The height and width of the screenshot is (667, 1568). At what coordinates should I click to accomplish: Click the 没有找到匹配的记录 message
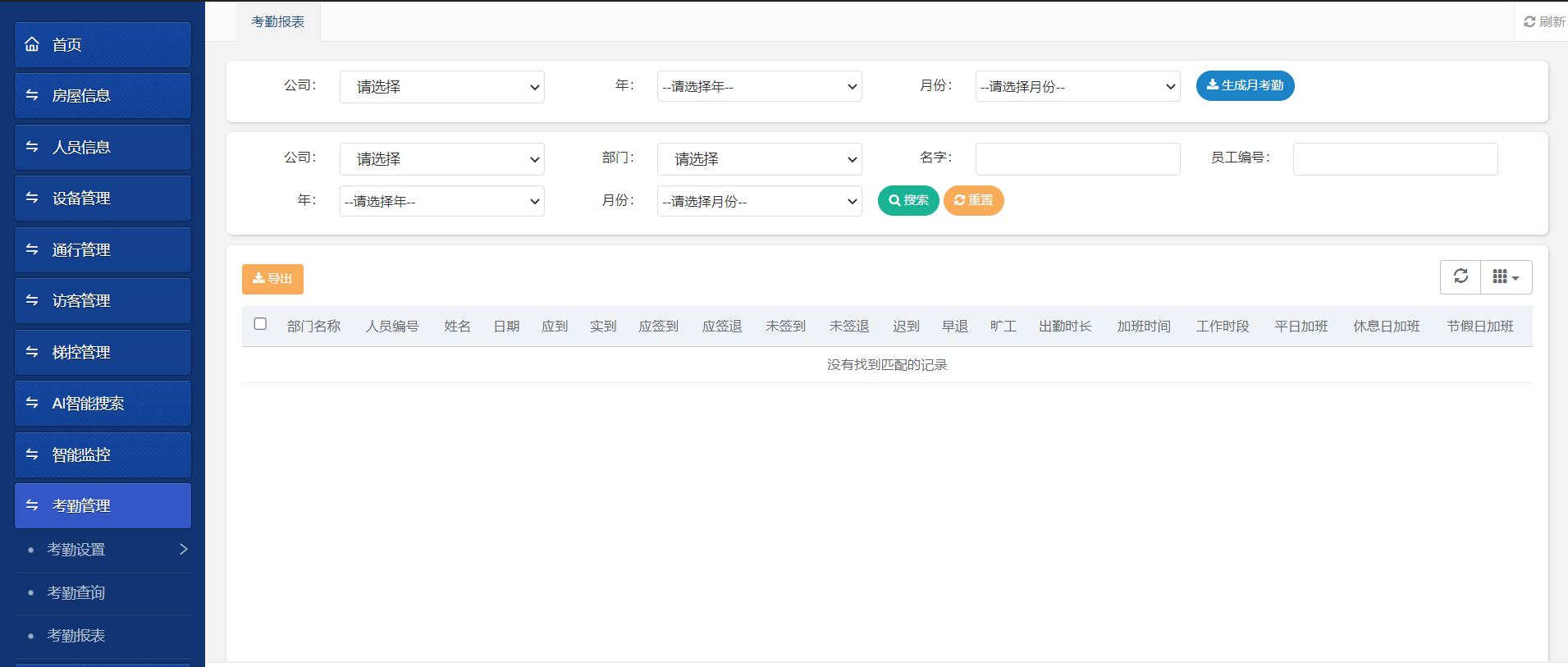[887, 365]
